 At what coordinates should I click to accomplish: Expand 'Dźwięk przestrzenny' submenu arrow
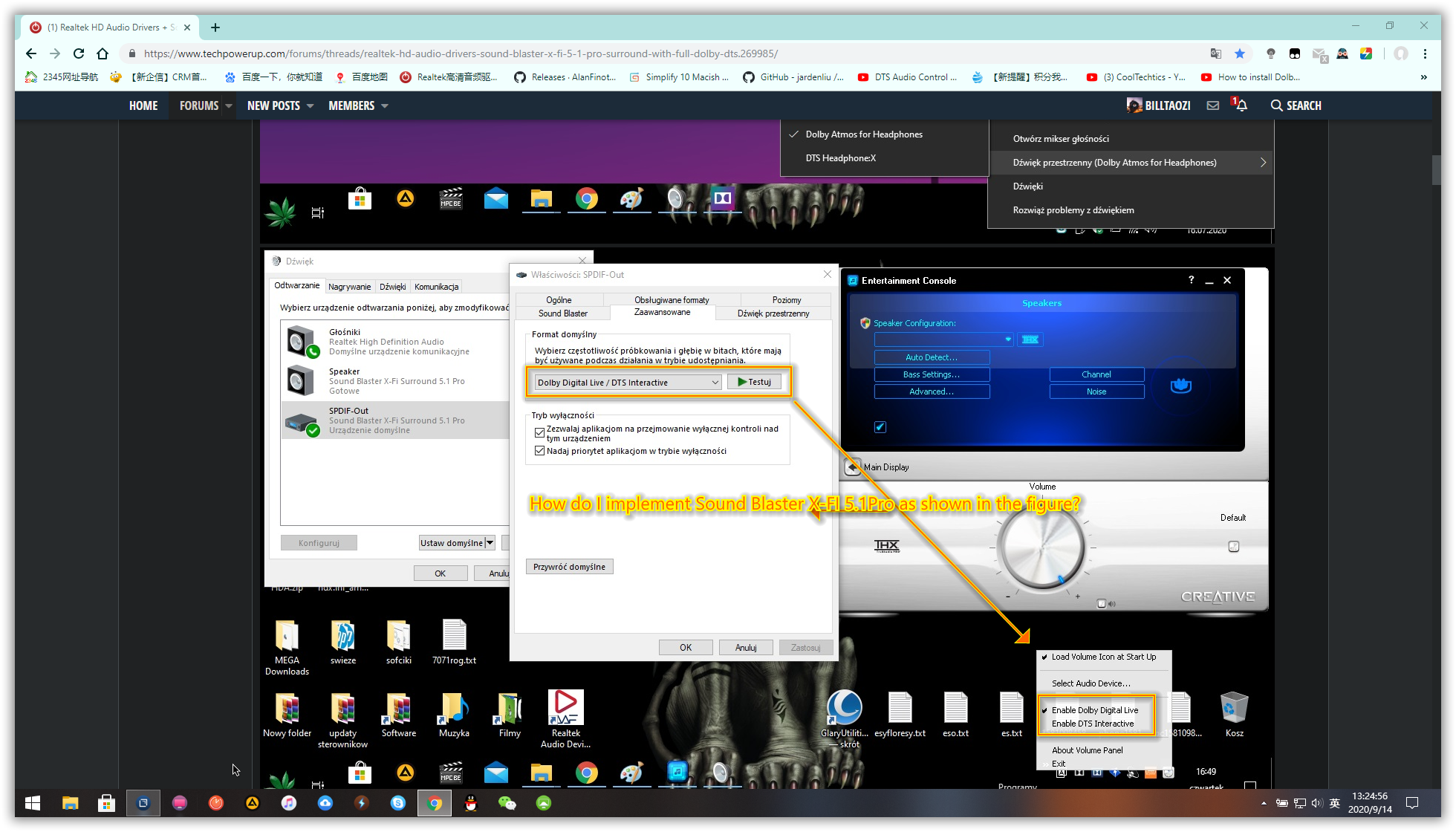[x=1263, y=163]
